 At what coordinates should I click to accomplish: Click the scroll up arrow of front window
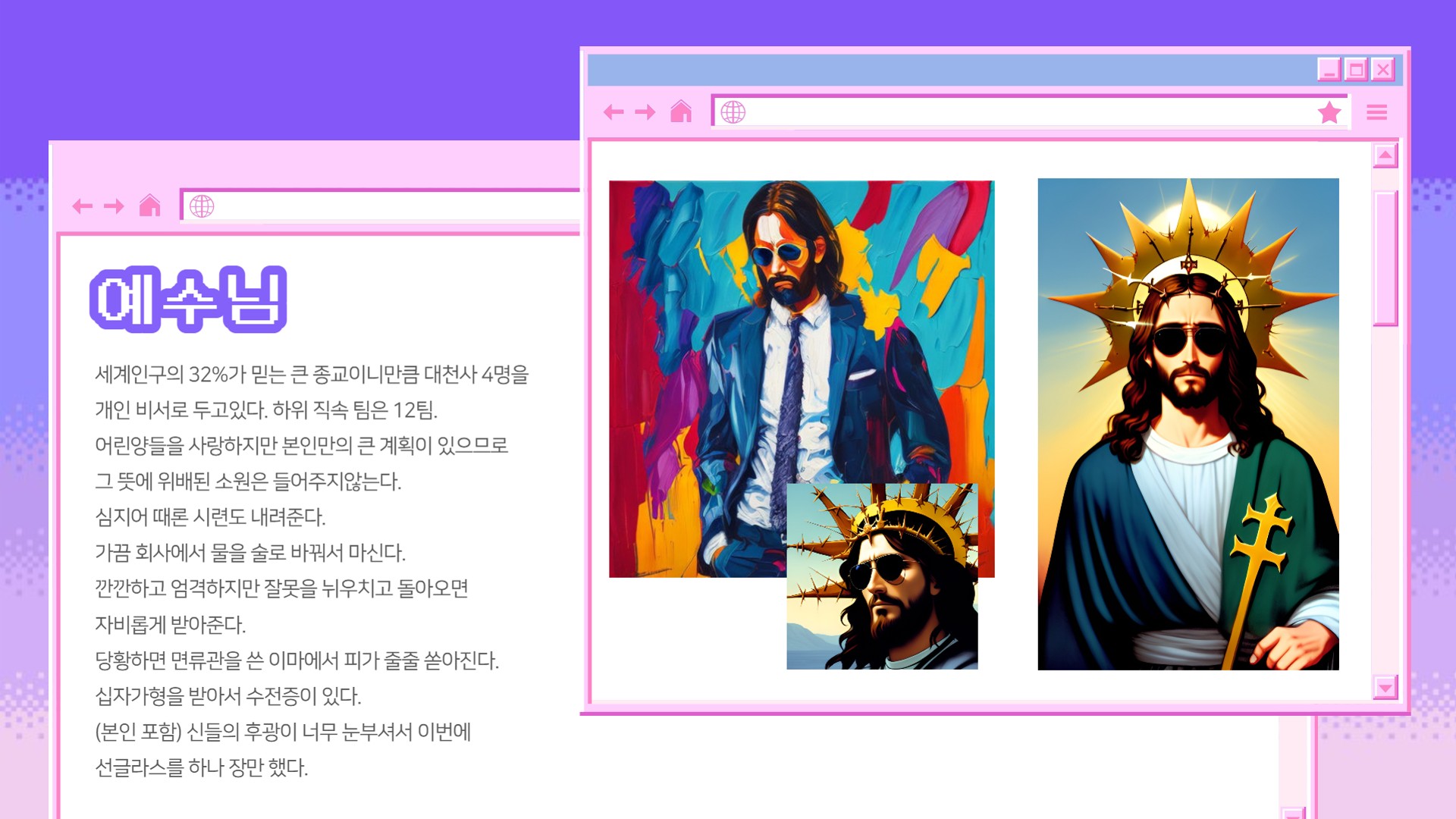pyautogui.click(x=1385, y=155)
